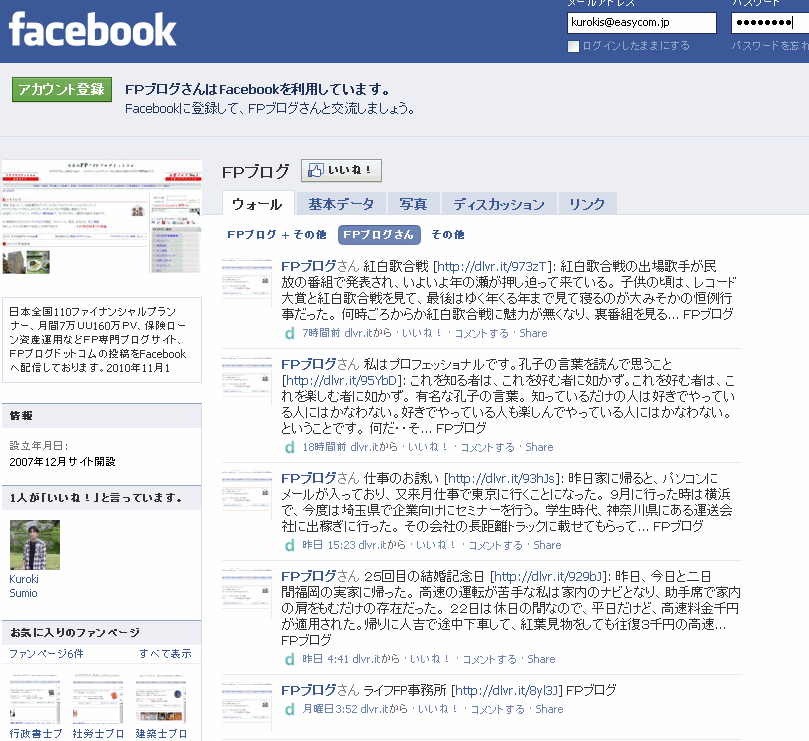Click the すべて表示 link

click(165, 654)
